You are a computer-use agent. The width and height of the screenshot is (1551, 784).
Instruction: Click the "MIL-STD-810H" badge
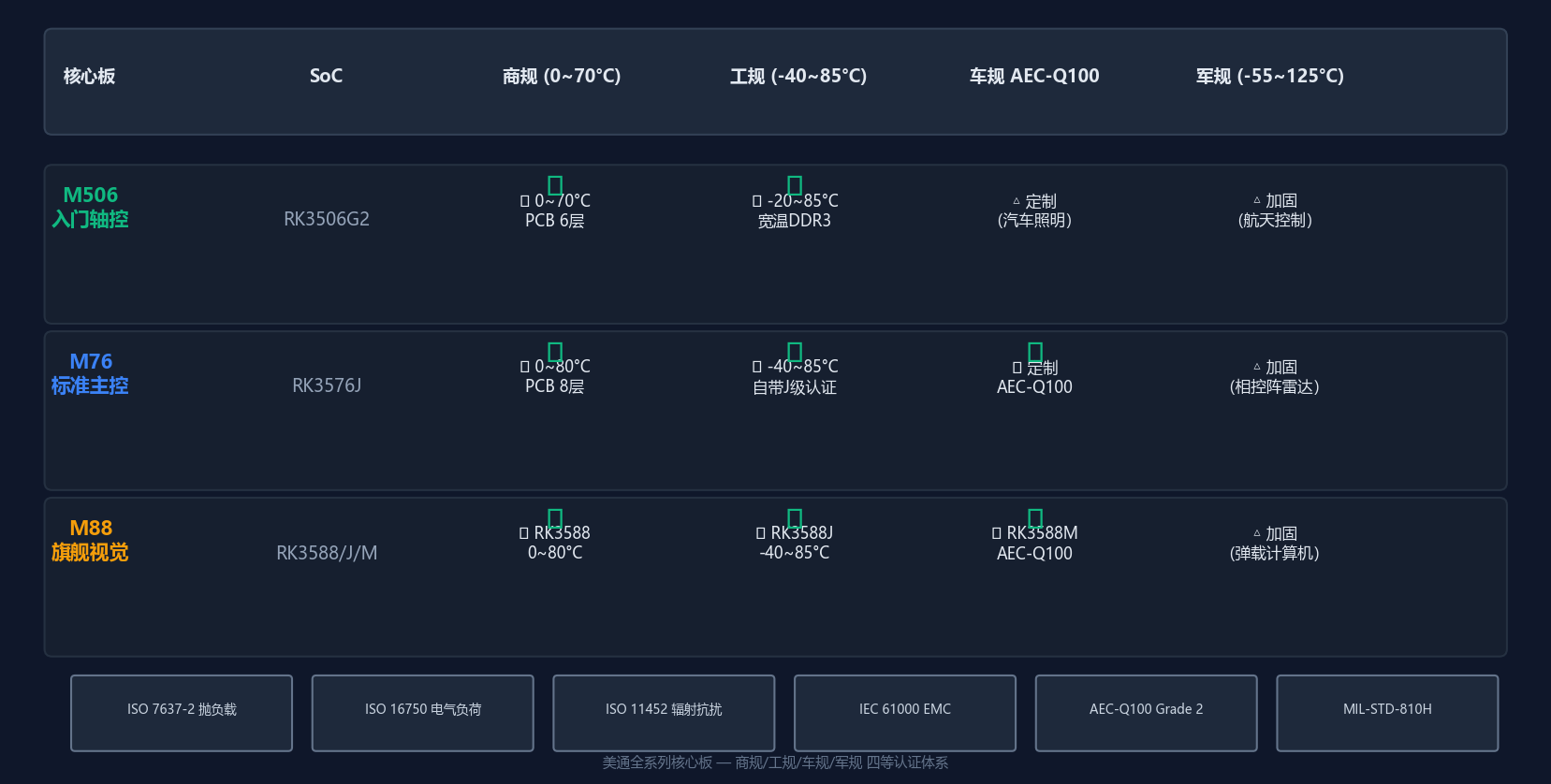pos(1387,713)
